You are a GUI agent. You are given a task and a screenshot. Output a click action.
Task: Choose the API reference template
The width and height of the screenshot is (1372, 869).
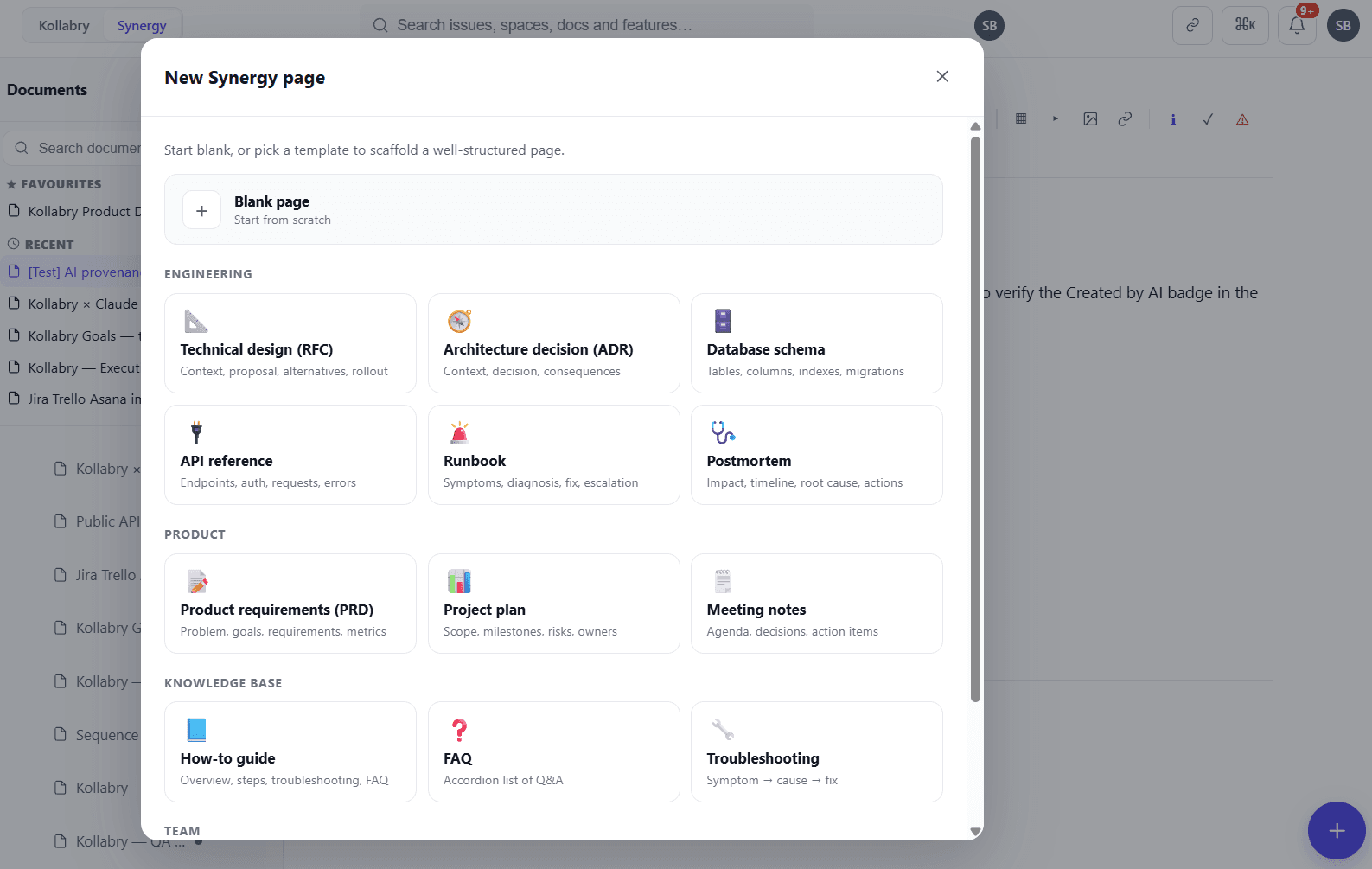tap(290, 455)
